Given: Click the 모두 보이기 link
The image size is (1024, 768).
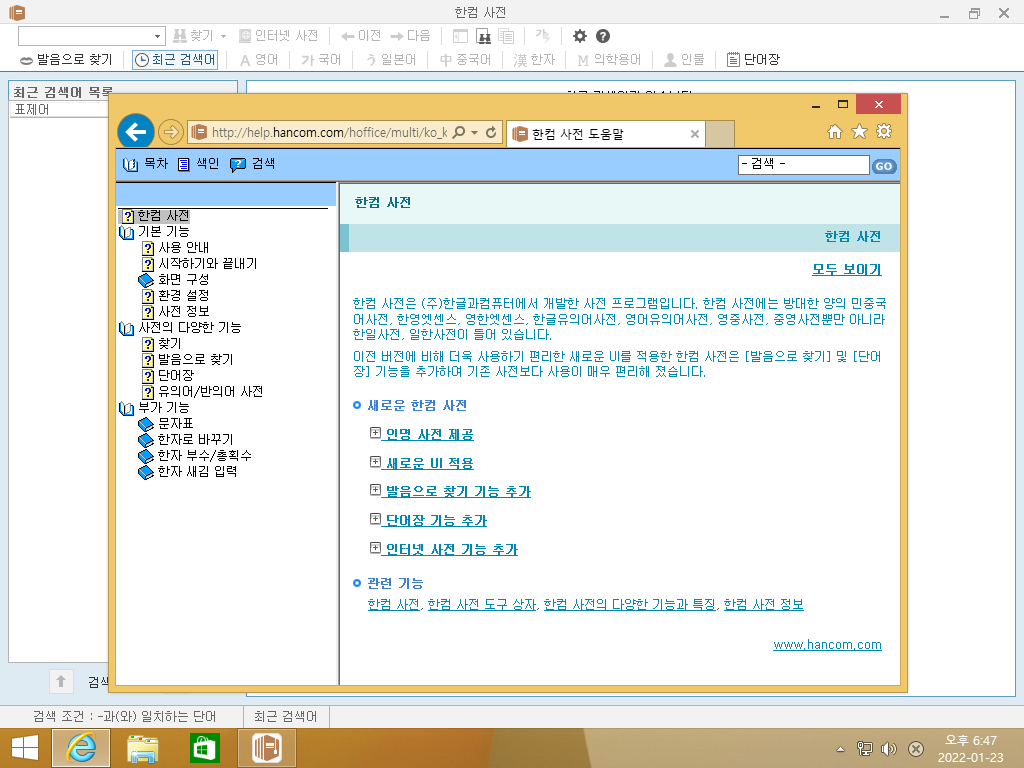Looking at the screenshot, I should pos(846,270).
